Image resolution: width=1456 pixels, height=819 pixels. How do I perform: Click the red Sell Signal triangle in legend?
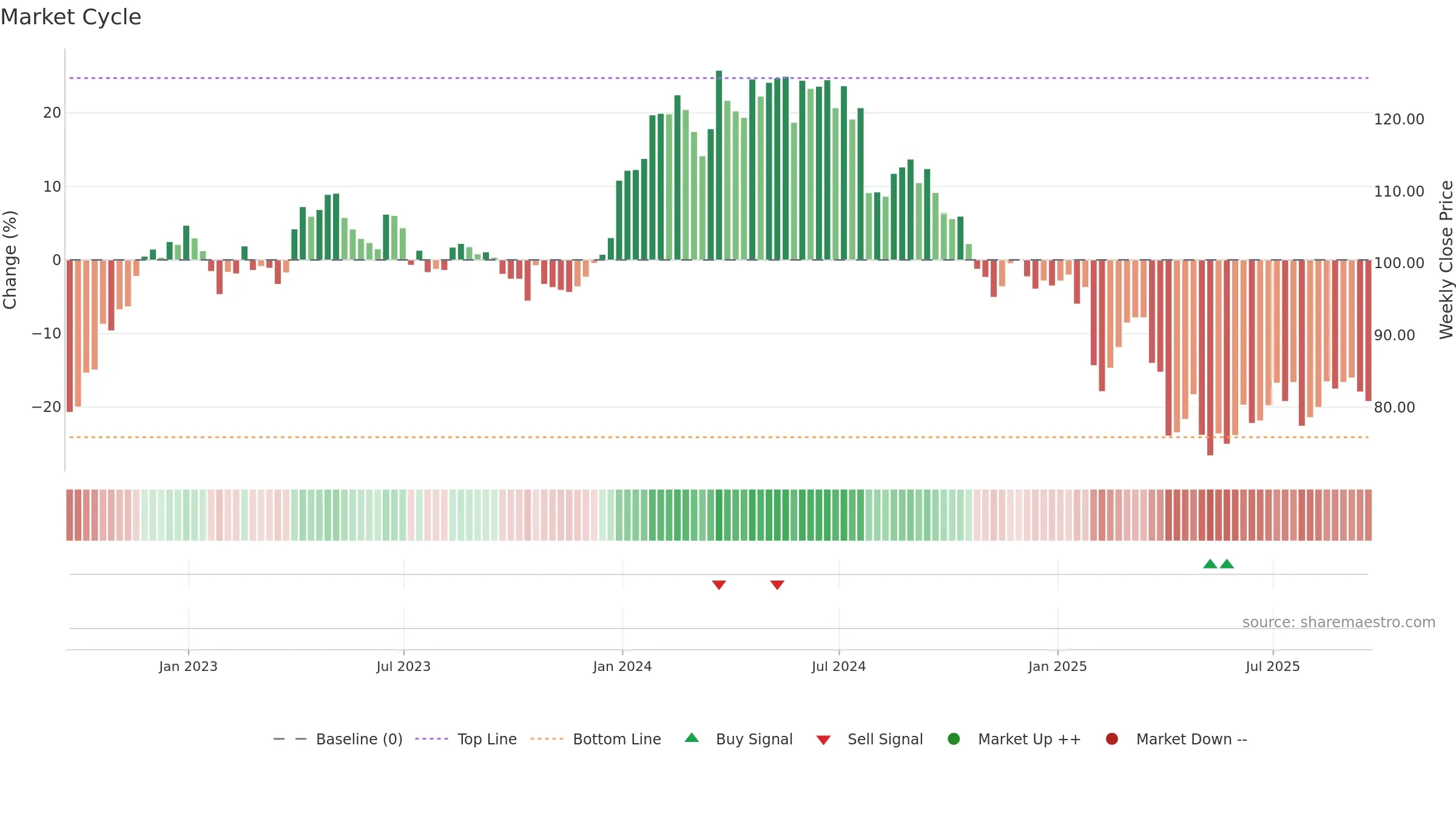coord(823,740)
